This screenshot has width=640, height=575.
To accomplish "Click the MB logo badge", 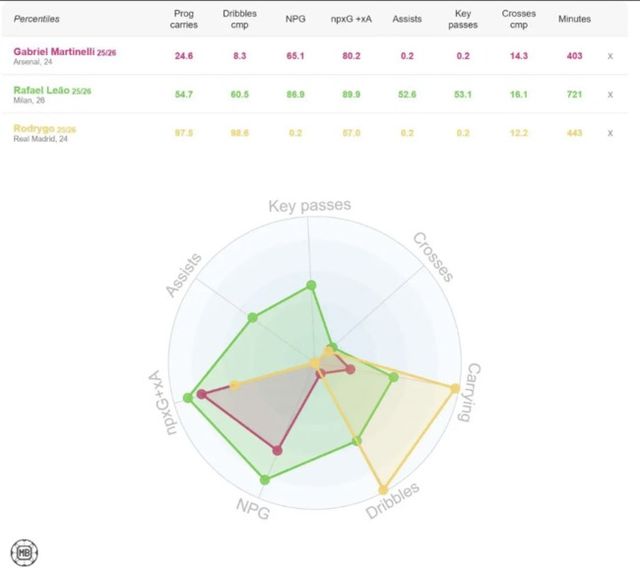I will point(24,552).
